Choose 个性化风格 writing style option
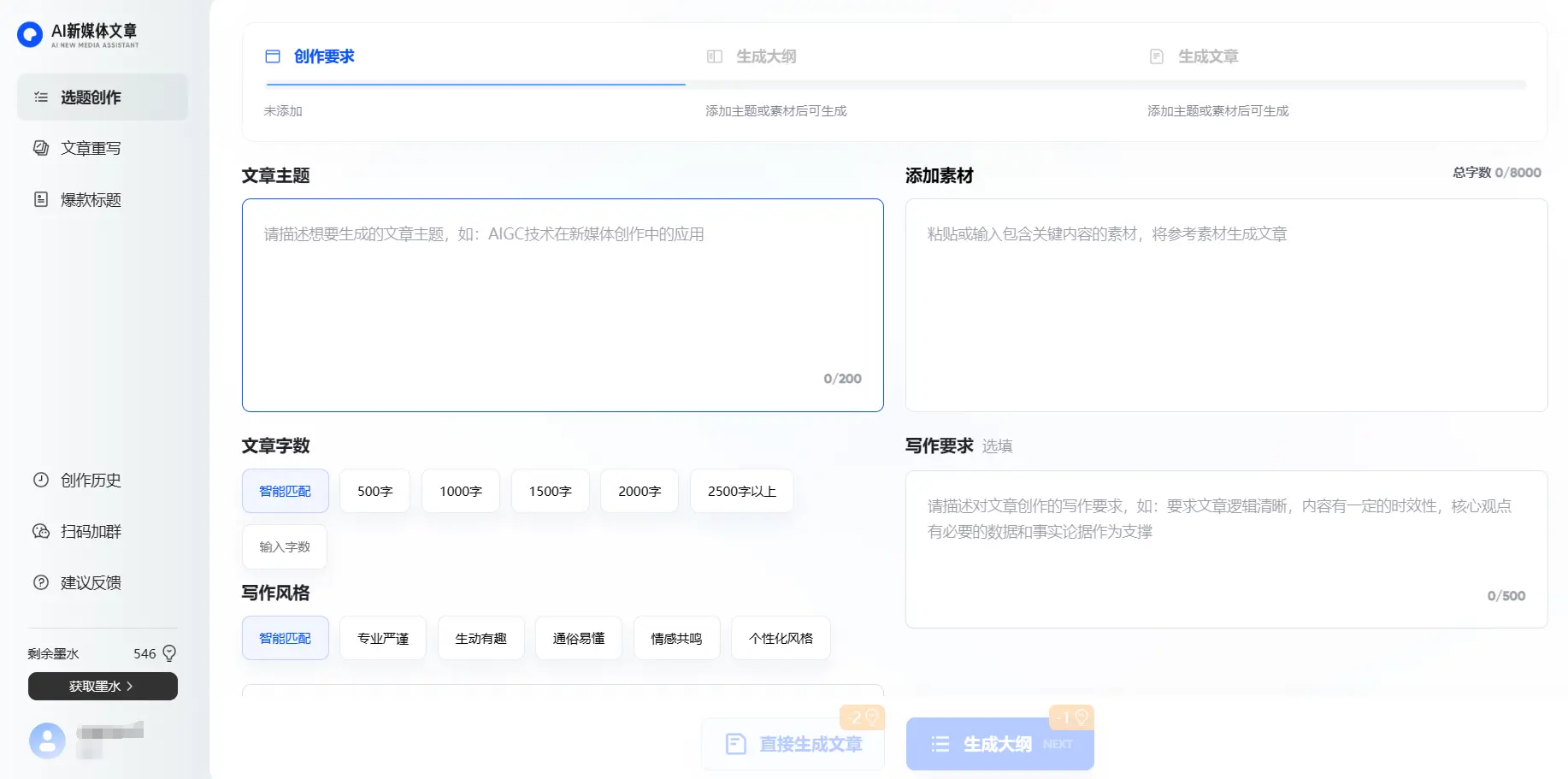1568x779 pixels. [x=781, y=638]
